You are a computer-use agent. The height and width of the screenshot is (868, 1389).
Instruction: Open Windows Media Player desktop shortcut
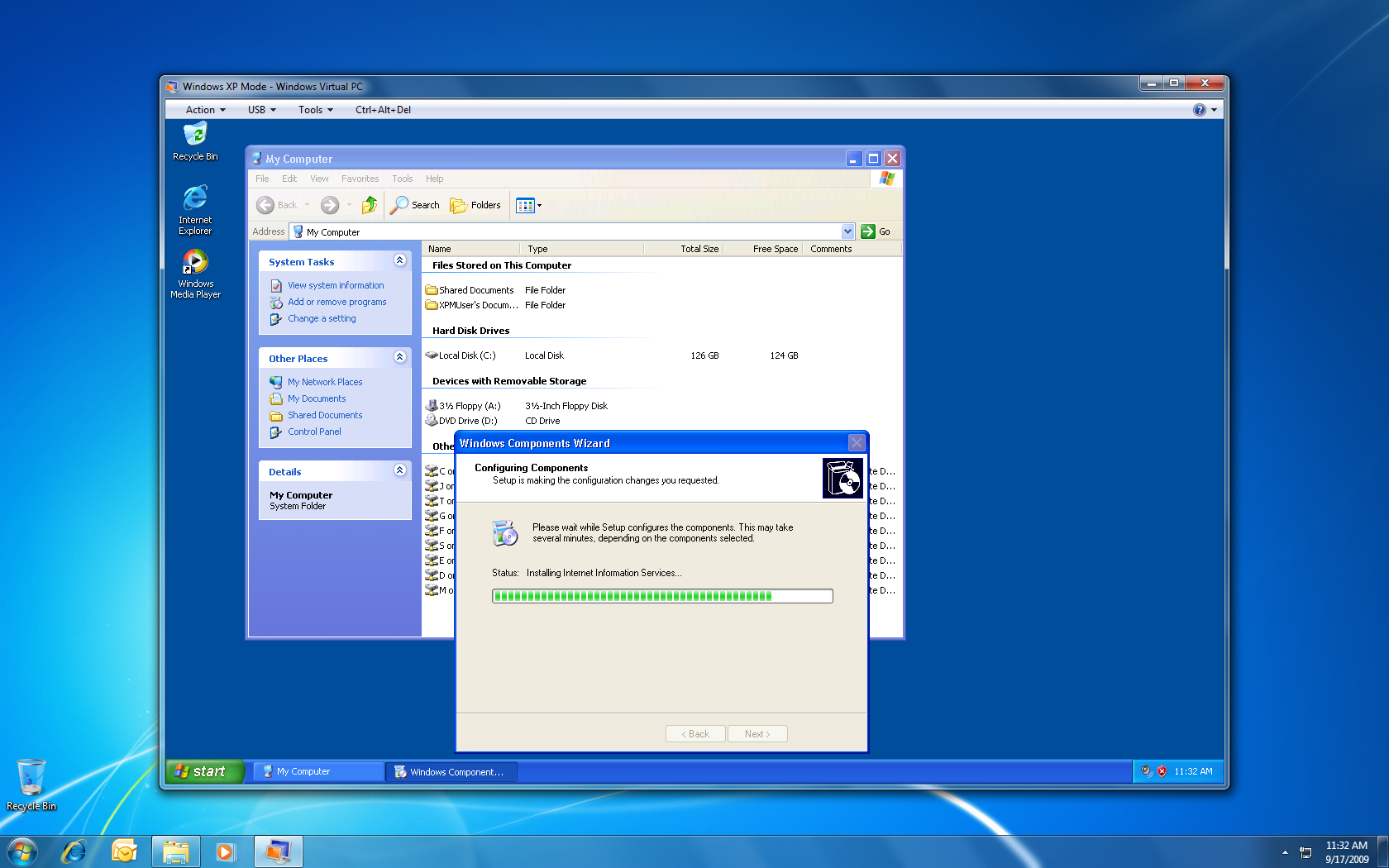point(195,274)
